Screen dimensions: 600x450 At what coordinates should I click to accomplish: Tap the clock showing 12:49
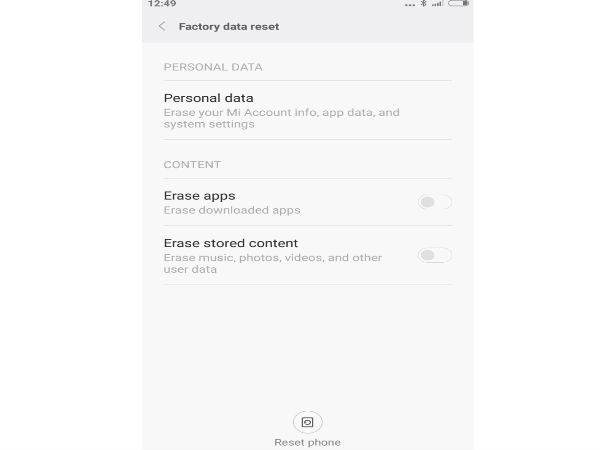coord(161,4)
